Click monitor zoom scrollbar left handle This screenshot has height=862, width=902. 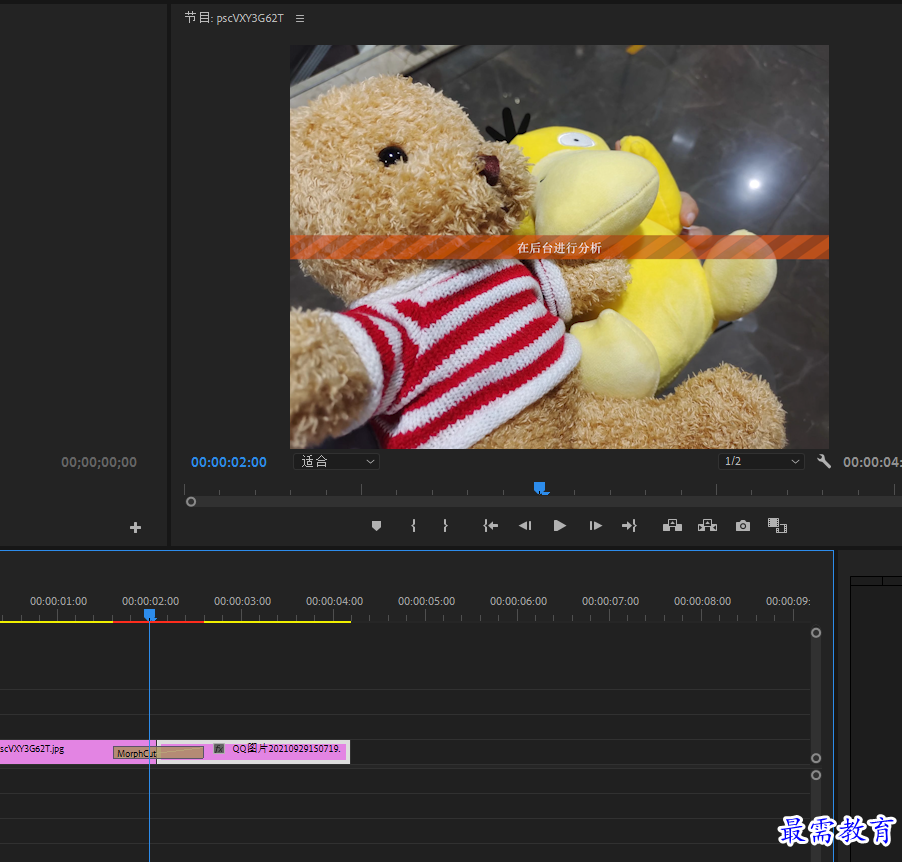(x=191, y=502)
